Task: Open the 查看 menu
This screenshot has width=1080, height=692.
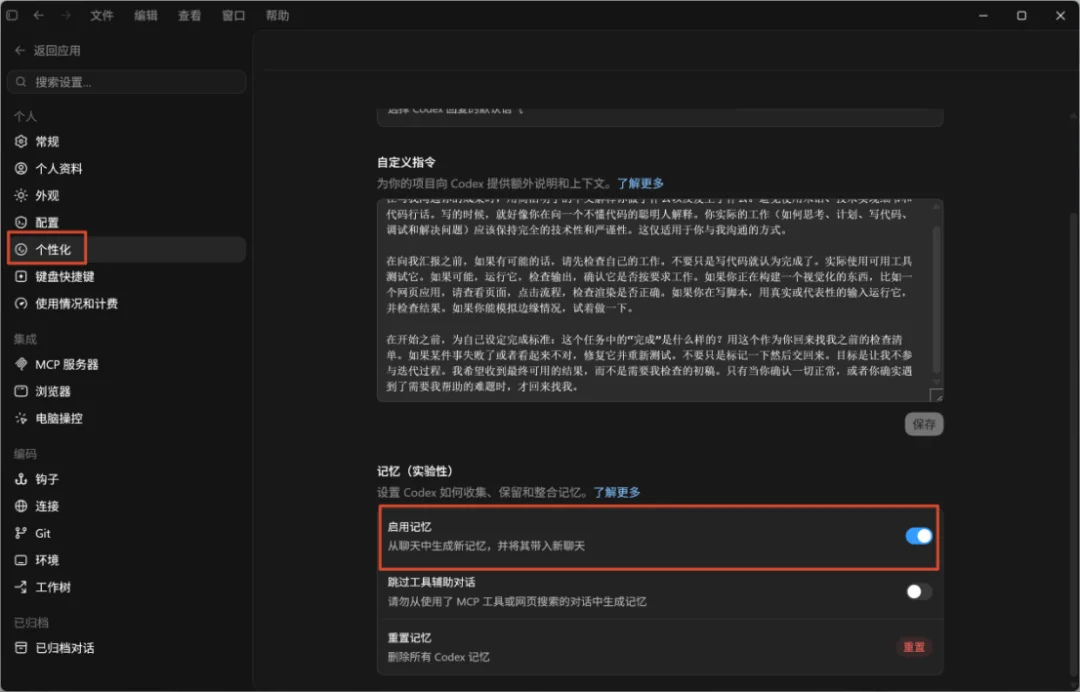Action: tap(189, 15)
